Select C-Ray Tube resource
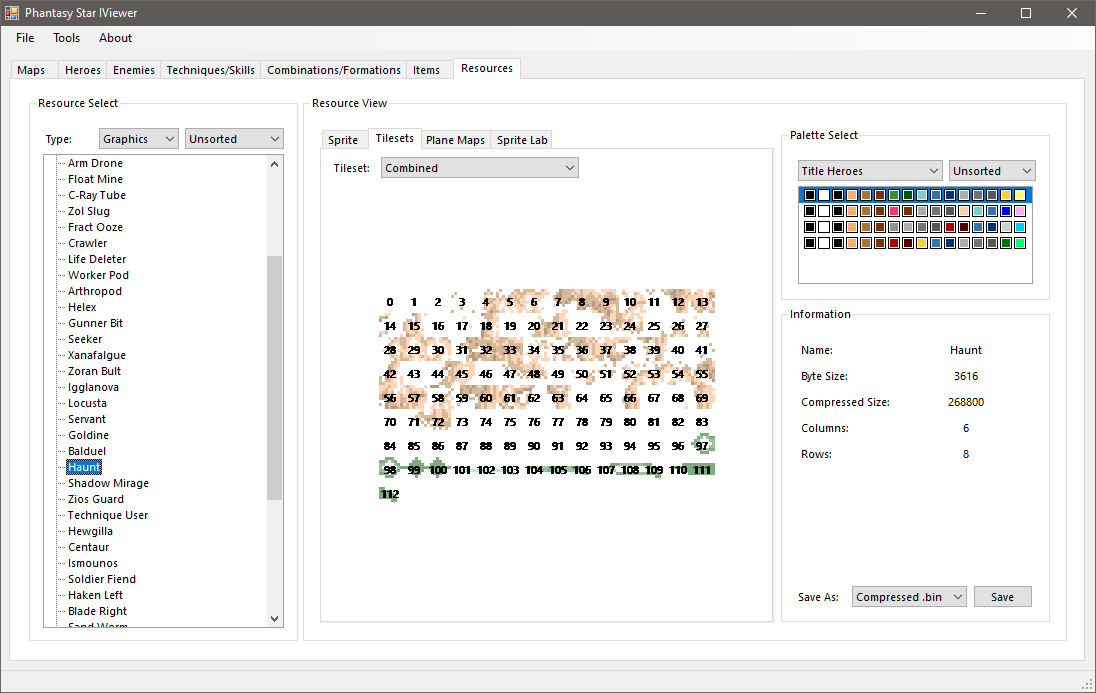The image size is (1096, 693). 96,195
